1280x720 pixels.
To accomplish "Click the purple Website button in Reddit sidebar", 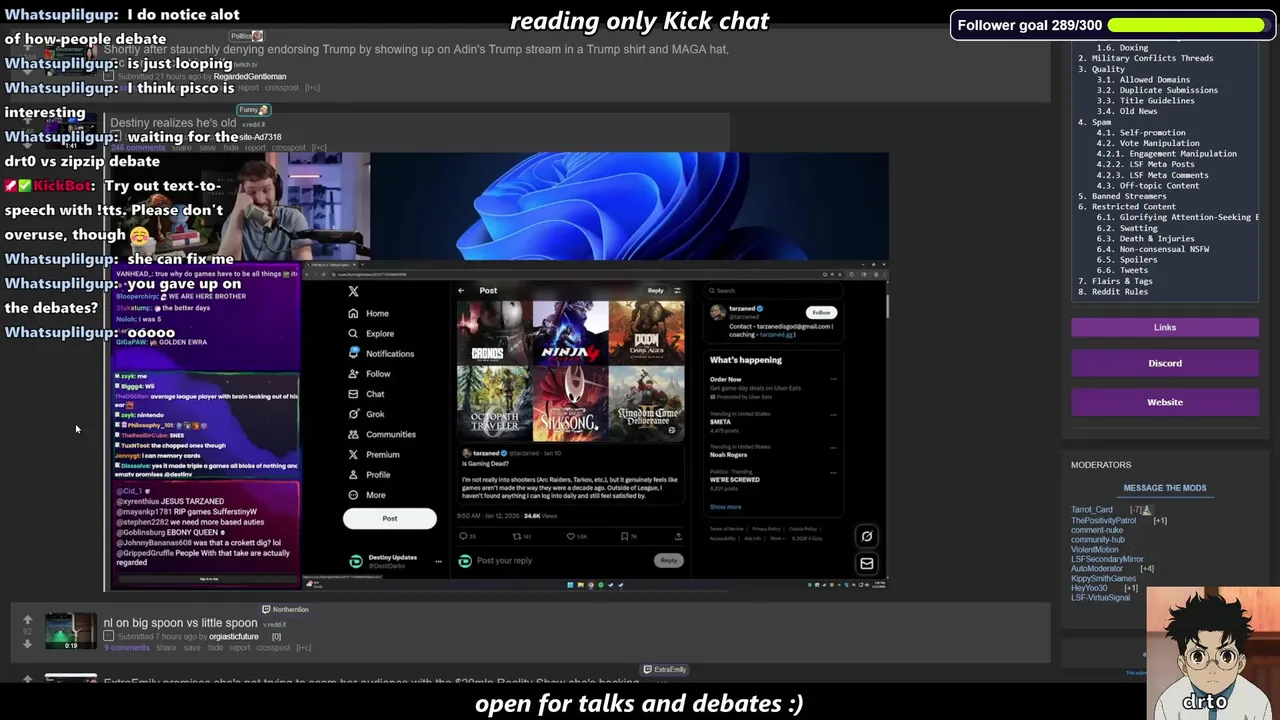I will pyautogui.click(x=1165, y=402).
